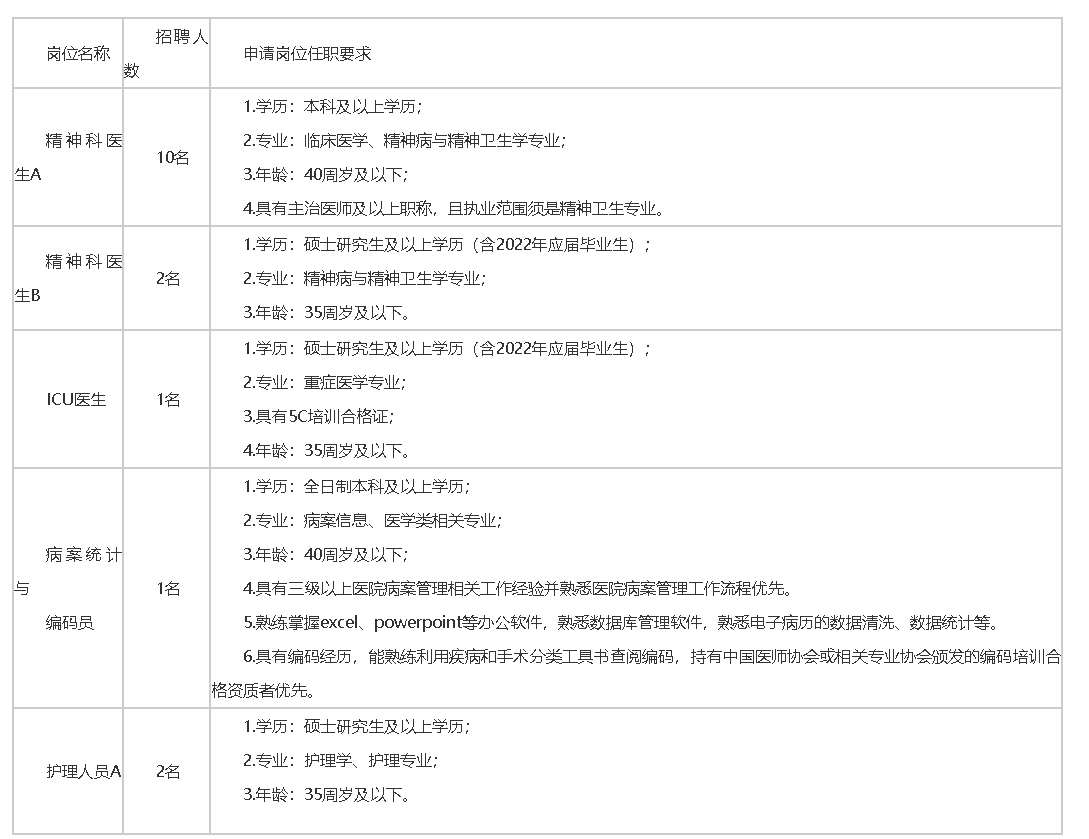Click the 2名 cell for 护理人员A
This screenshot has width=1089, height=839.
tap(168, 772)
